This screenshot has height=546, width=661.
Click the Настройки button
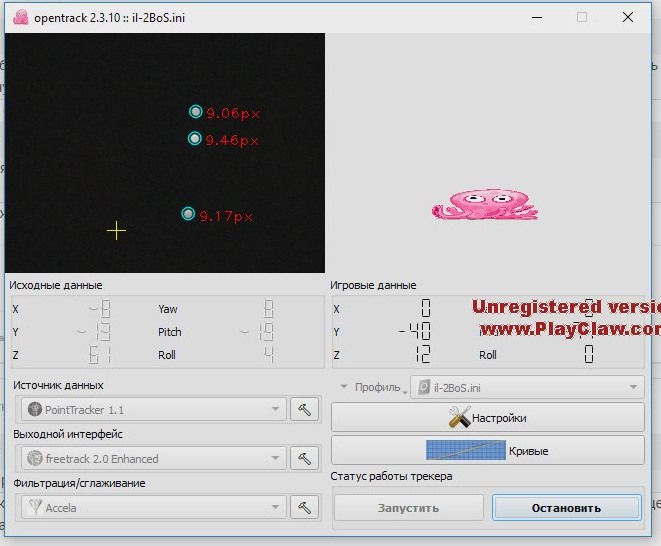pyautogui.click(x=488, y=417)
